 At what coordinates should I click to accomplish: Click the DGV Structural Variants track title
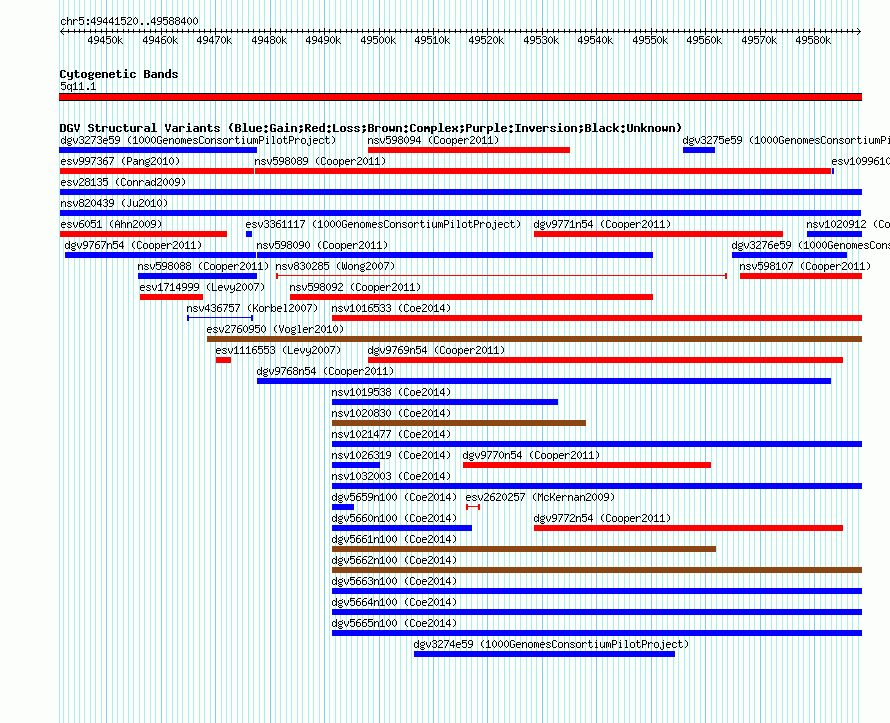[371, 128]
